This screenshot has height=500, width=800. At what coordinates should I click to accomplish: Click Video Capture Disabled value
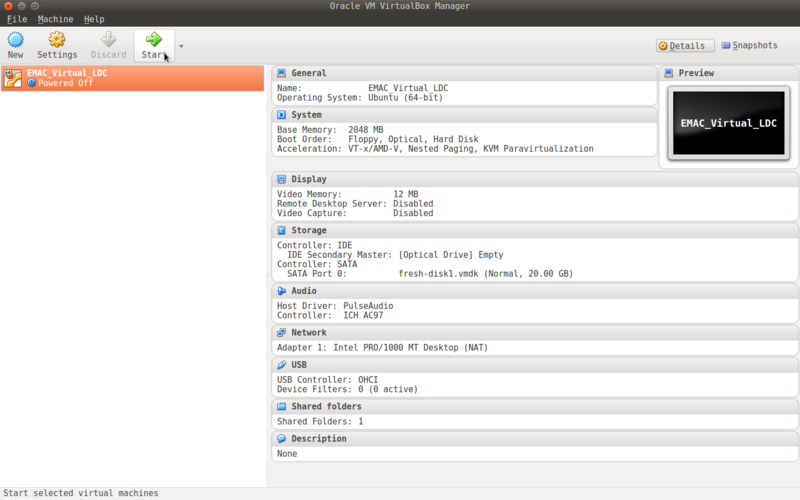(413, 213)
